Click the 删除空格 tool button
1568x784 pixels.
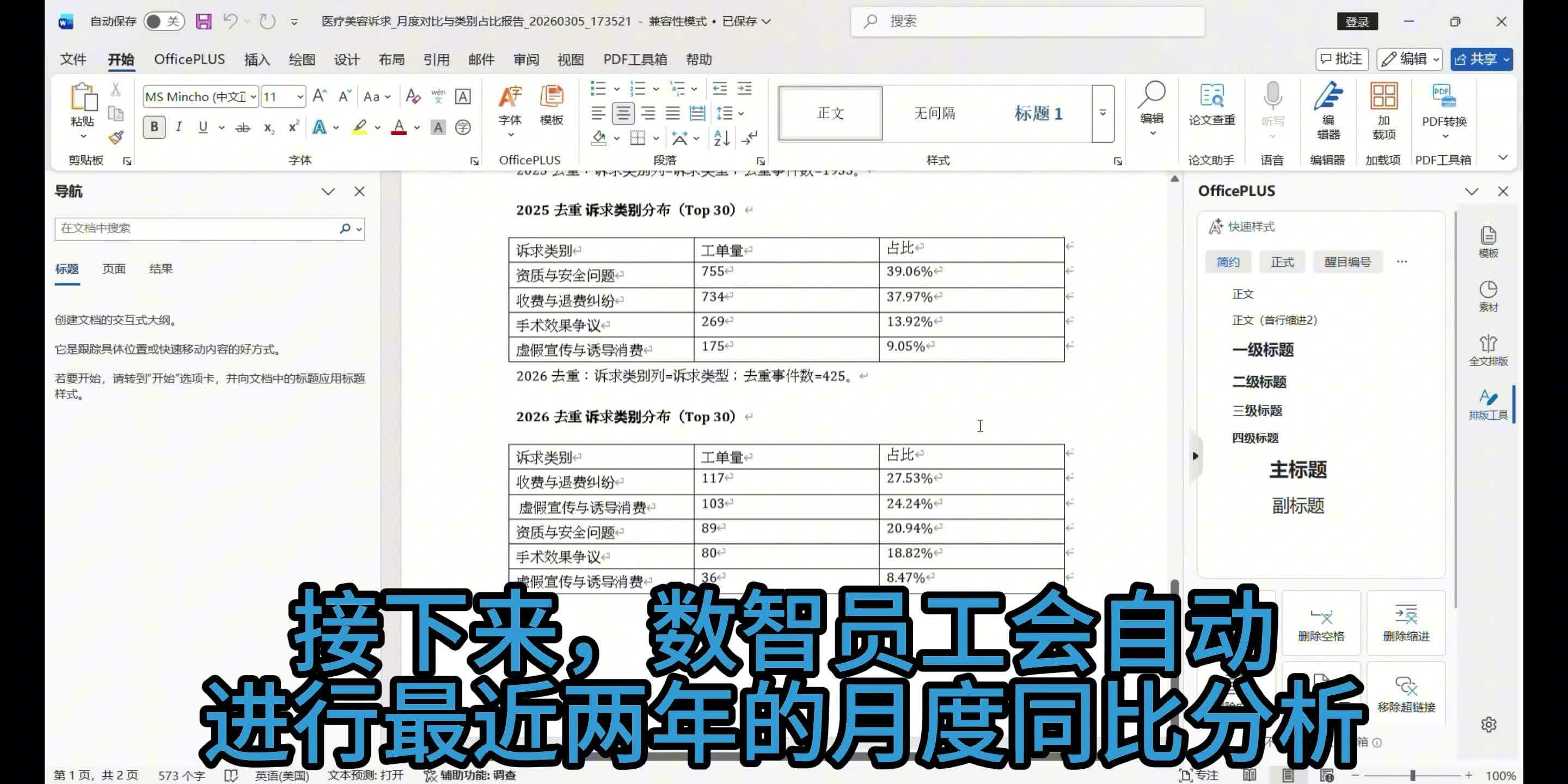coord(1320,624)
